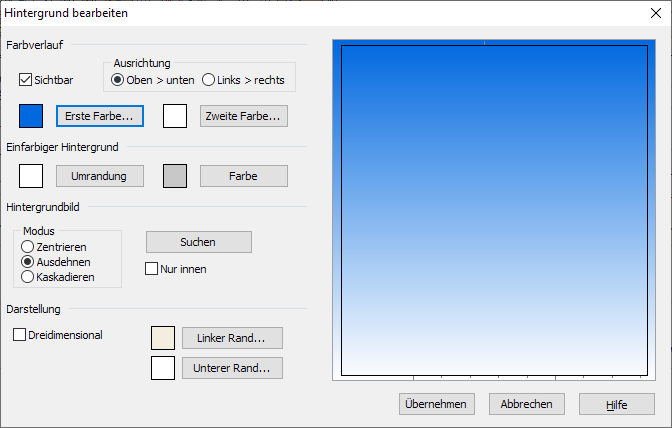Click the white second color swatch
The height and width of the screenshot is (428, 672).
(x=175, y=116)
